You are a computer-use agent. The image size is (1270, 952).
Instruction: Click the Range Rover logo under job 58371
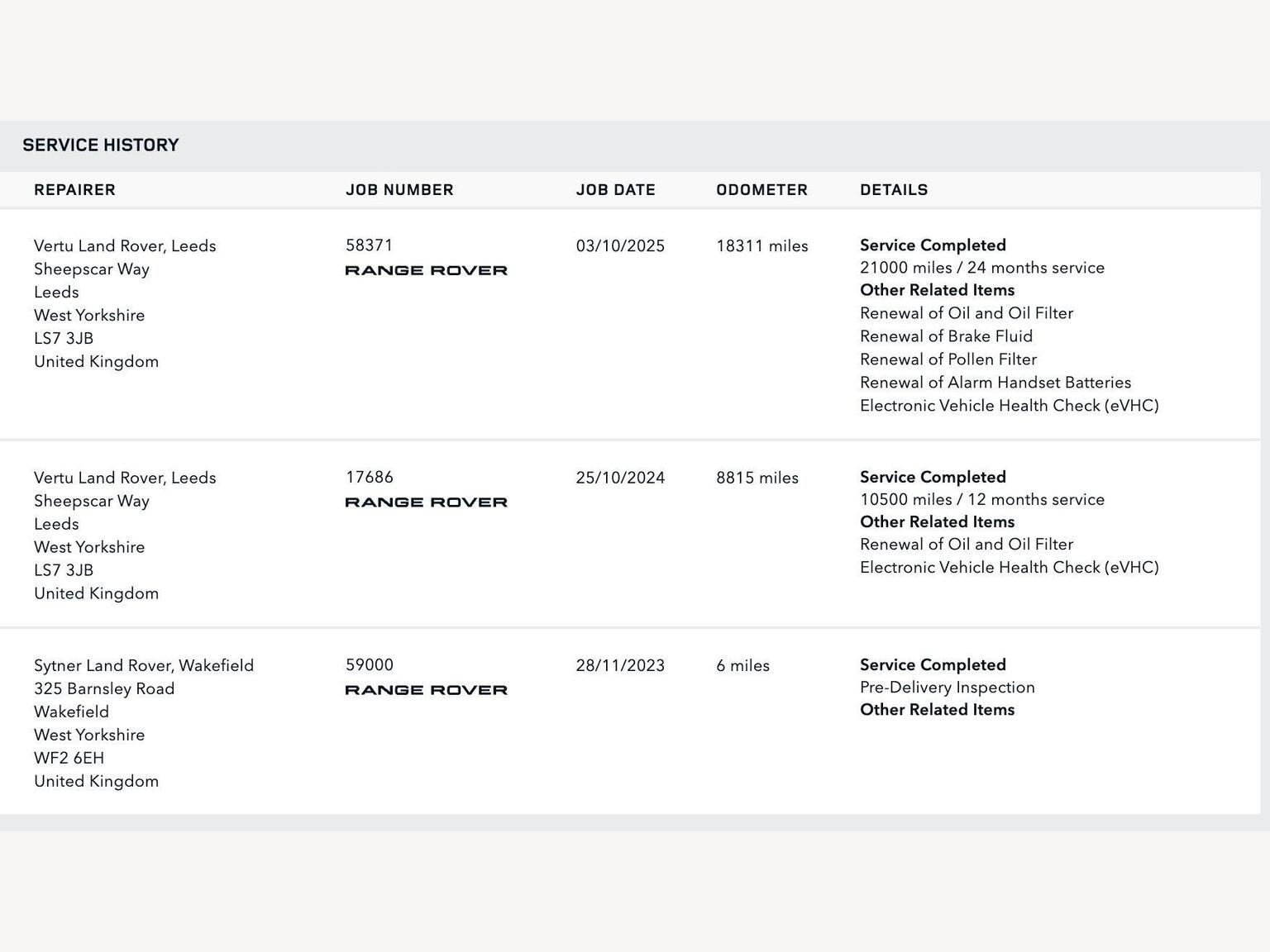[426, 270]
